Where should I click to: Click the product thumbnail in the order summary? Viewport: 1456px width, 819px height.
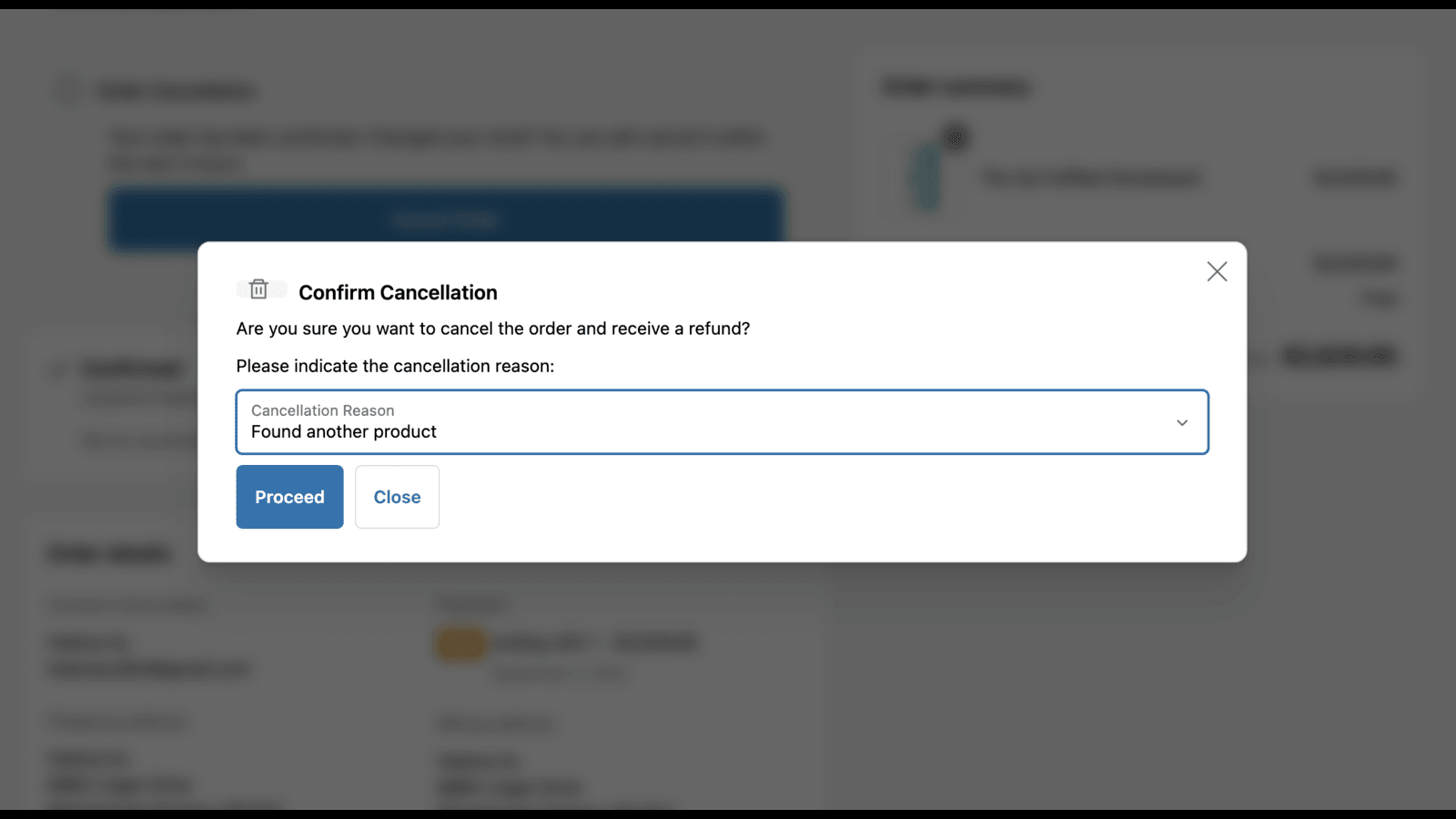click(924, 176)
